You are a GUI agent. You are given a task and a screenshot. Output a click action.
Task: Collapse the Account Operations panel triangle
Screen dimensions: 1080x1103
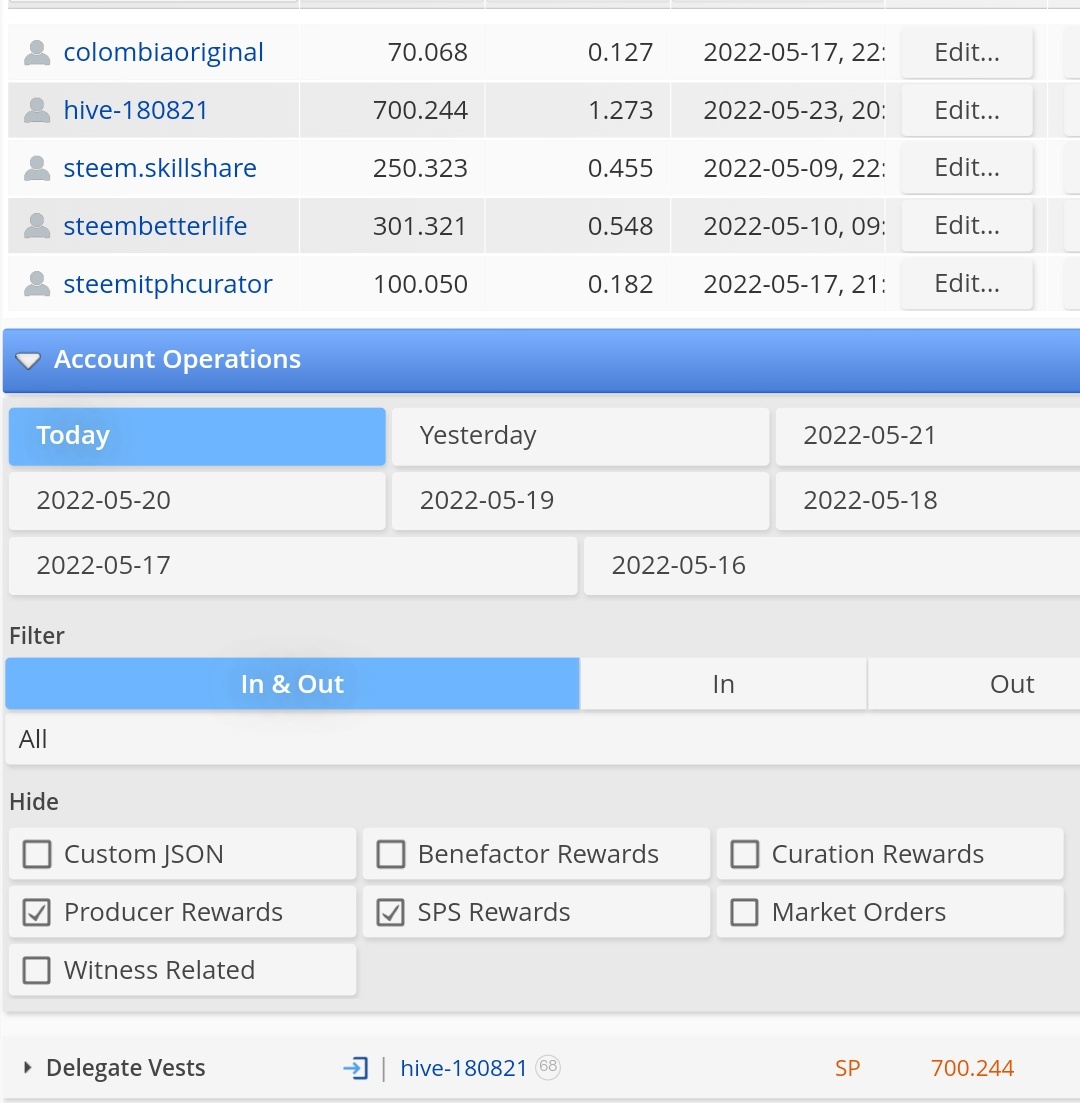tap(28, 361)
